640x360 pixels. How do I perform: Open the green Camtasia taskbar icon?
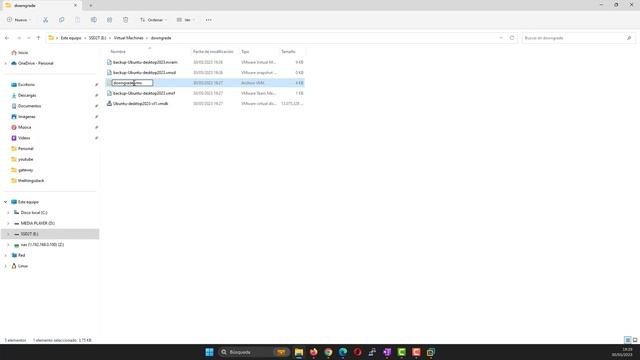click(x=402, y=352)
